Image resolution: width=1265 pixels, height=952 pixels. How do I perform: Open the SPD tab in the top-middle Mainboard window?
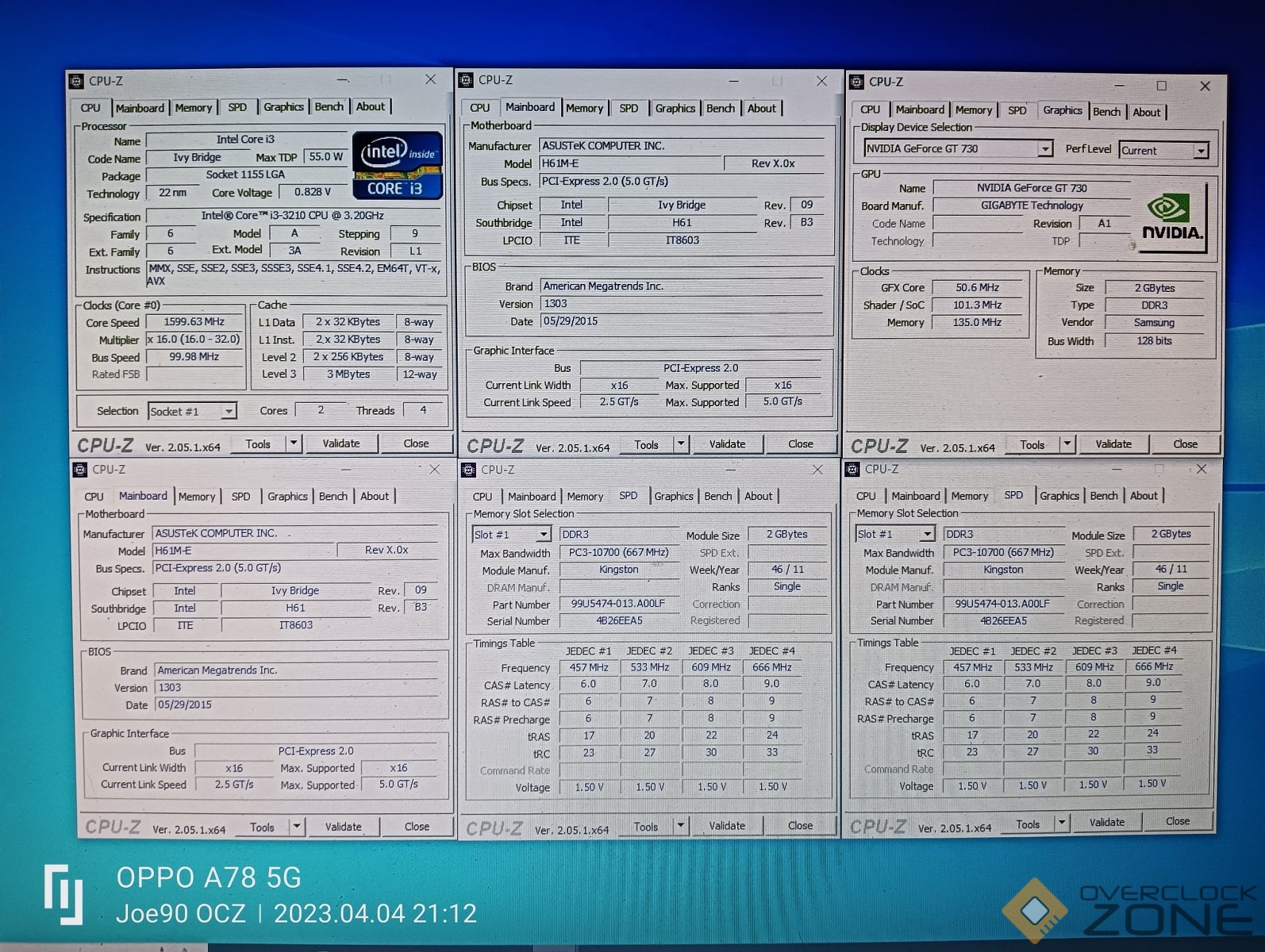pyautogui.click(x=629, y=109)
